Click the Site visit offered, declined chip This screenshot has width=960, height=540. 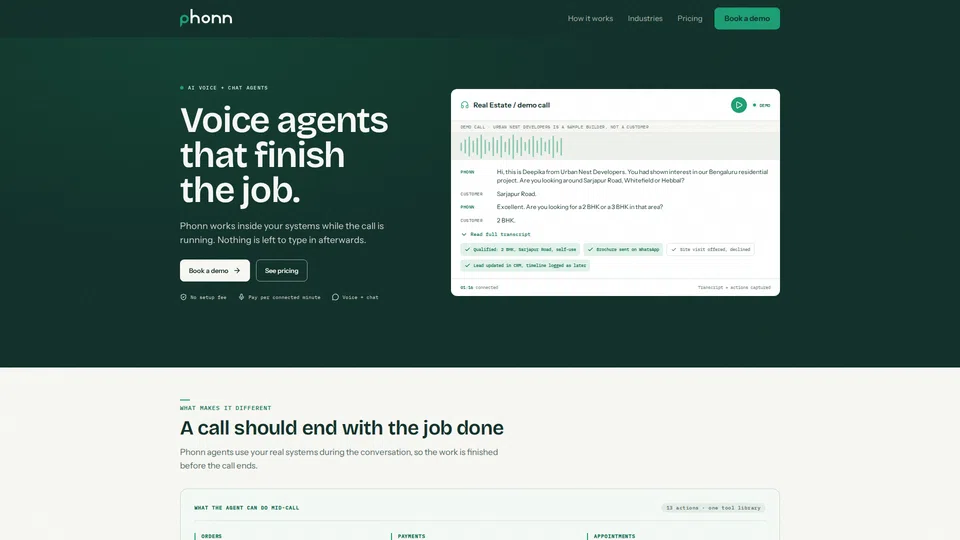710,249
